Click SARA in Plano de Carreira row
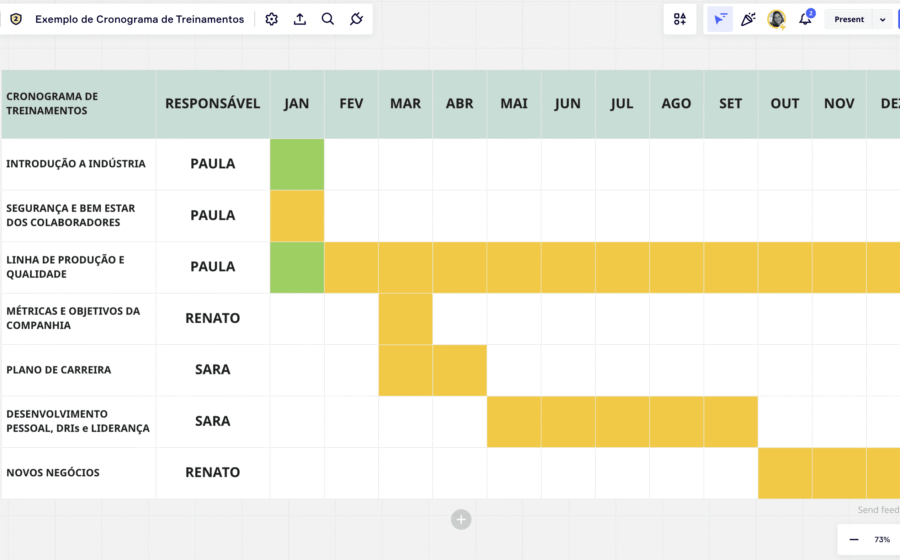Image resolution: width=900 pixels, height=560 pixels. (x=212, y=369)
